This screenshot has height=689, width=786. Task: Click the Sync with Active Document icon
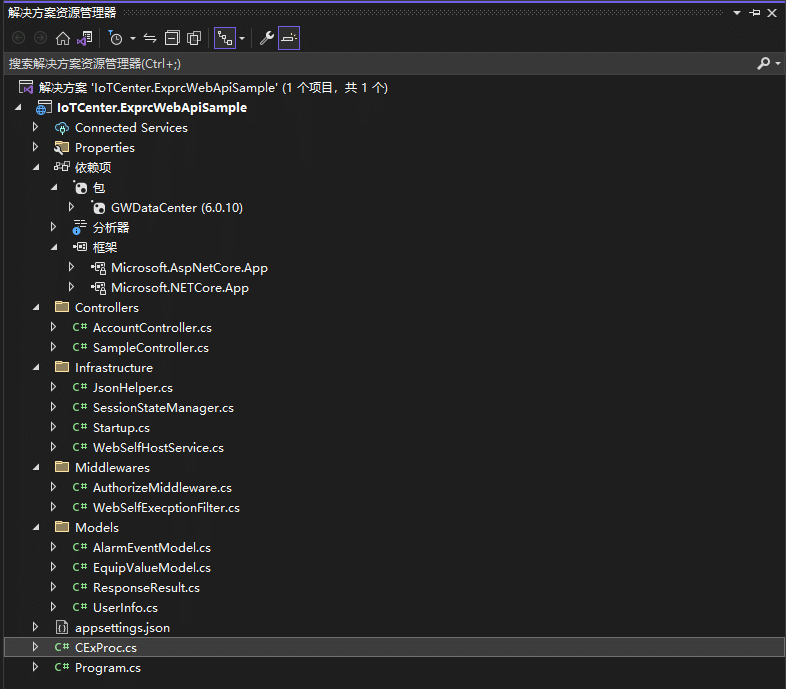coord(150,38)
